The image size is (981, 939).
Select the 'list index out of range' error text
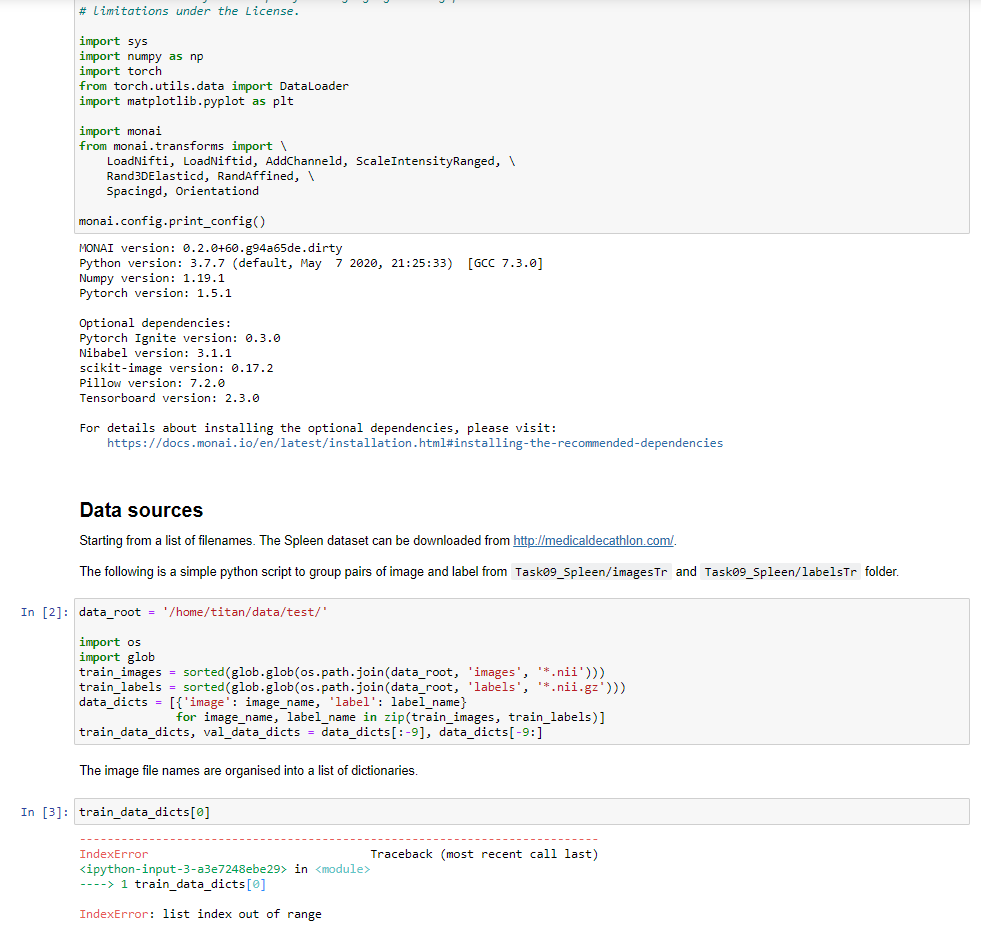click(x=240, y=913)
